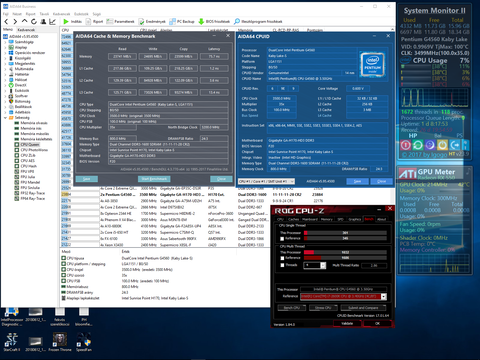Image resolution: width=480 pixels, height=360 pixels.
Task: Click the user silhouette icon in AIDA64 toolbar
Action: (x=43, y=22)
